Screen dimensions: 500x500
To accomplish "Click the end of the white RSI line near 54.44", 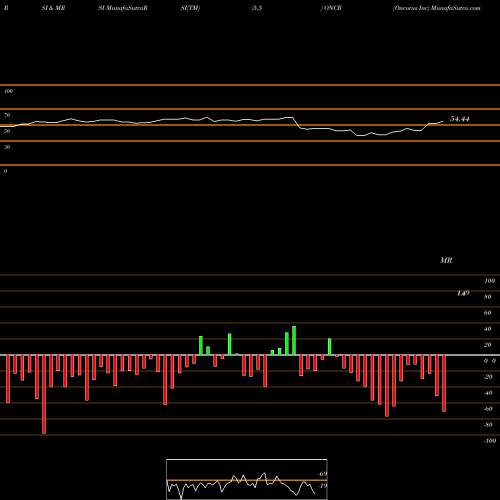I will click(443, 121).
